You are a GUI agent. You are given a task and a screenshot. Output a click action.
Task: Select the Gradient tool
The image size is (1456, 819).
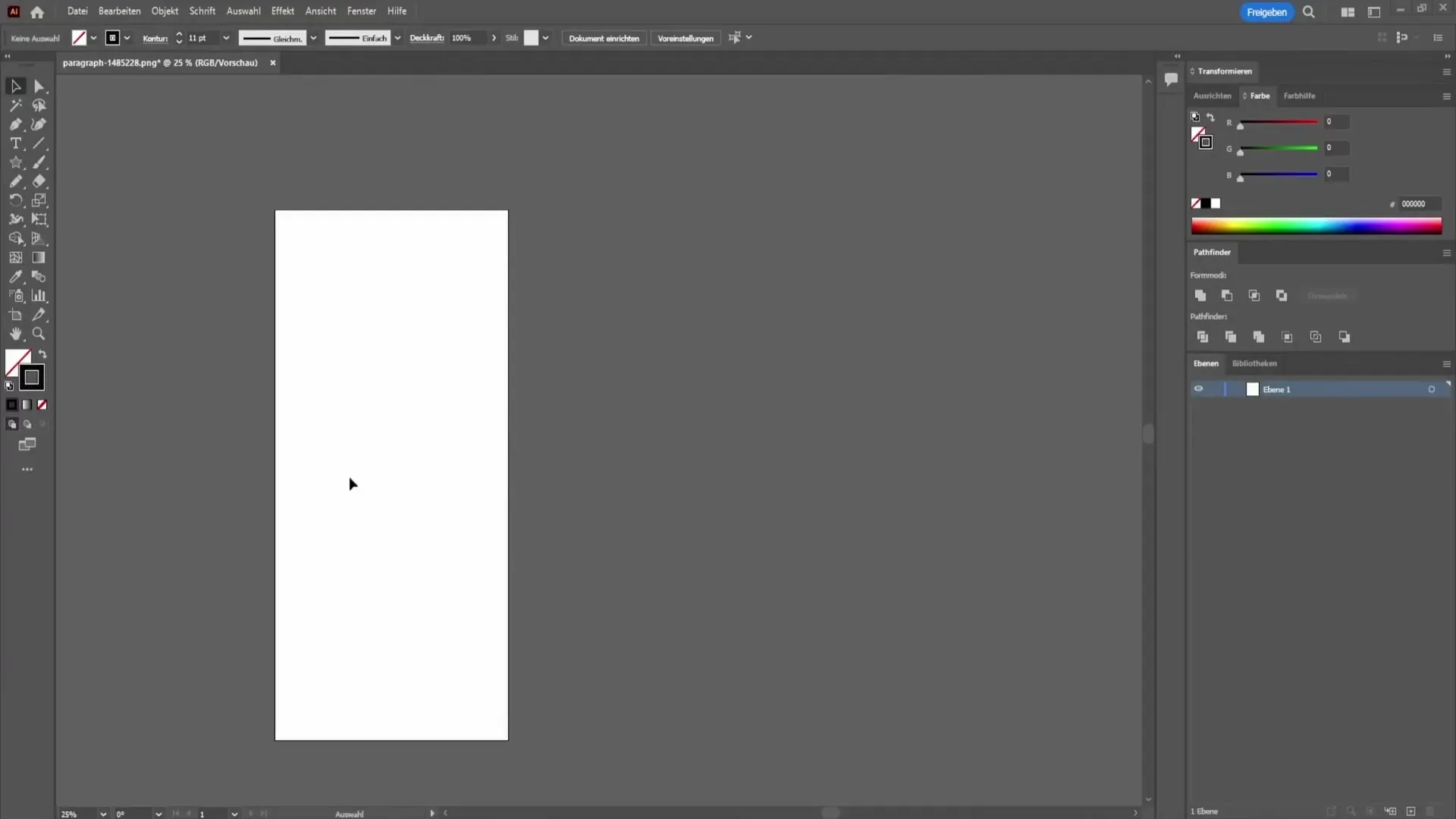point(38,257)
